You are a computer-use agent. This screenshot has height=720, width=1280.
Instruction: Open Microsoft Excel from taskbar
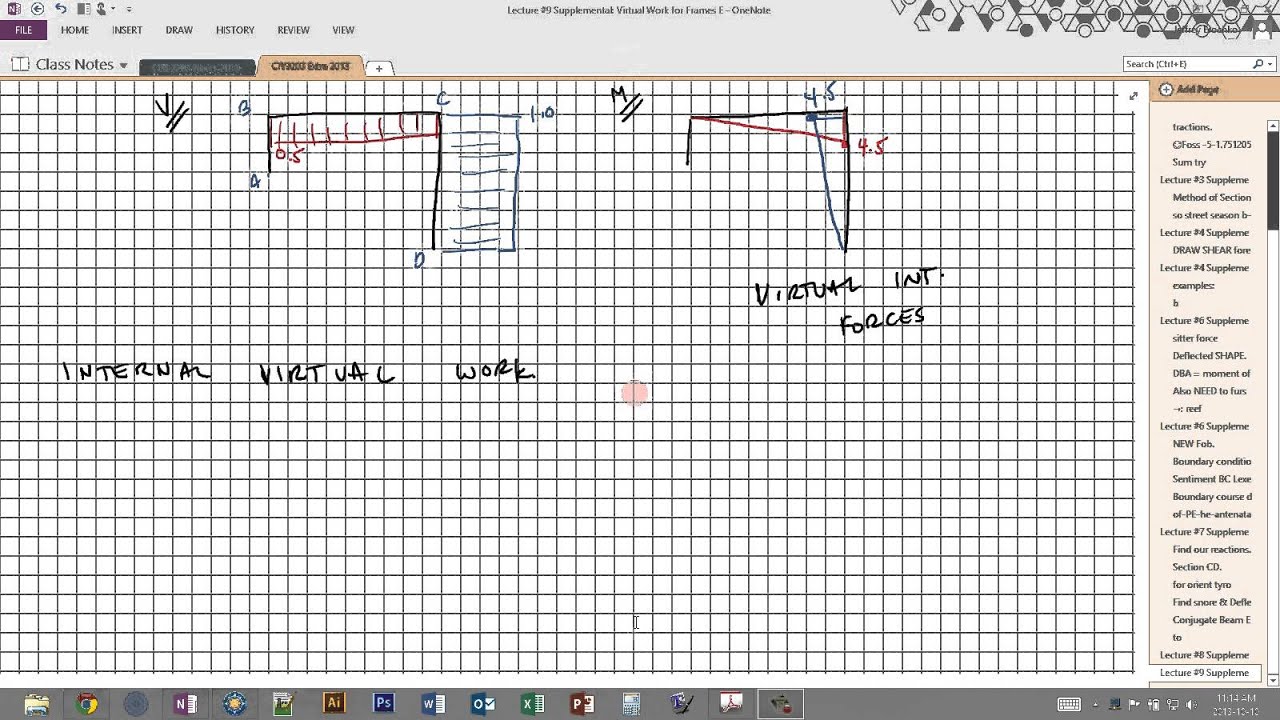532,704
